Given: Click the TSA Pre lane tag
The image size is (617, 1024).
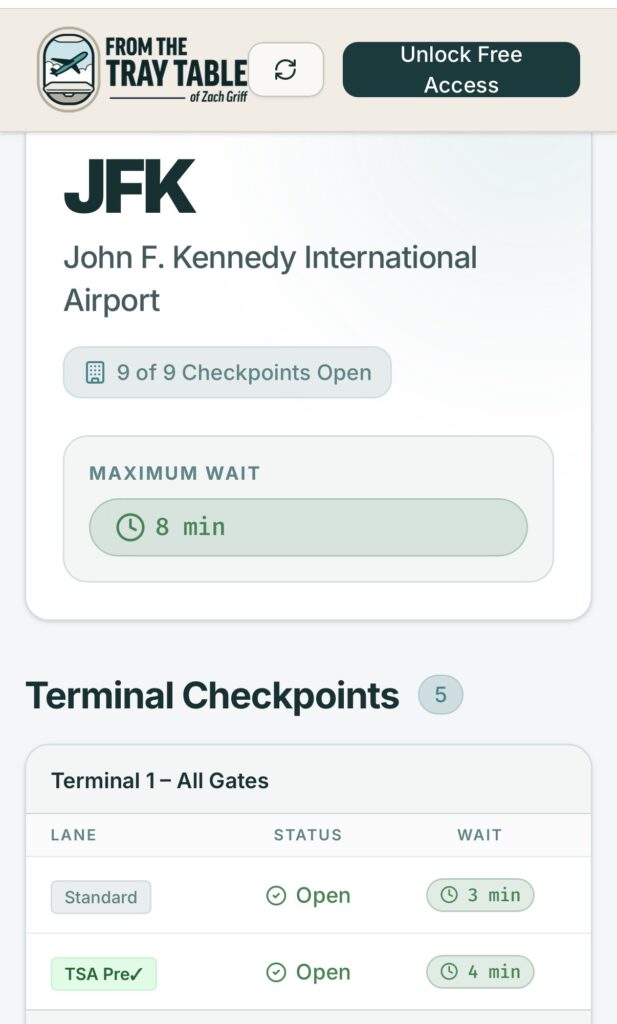Looking at the screenshot, I should 104,974.
